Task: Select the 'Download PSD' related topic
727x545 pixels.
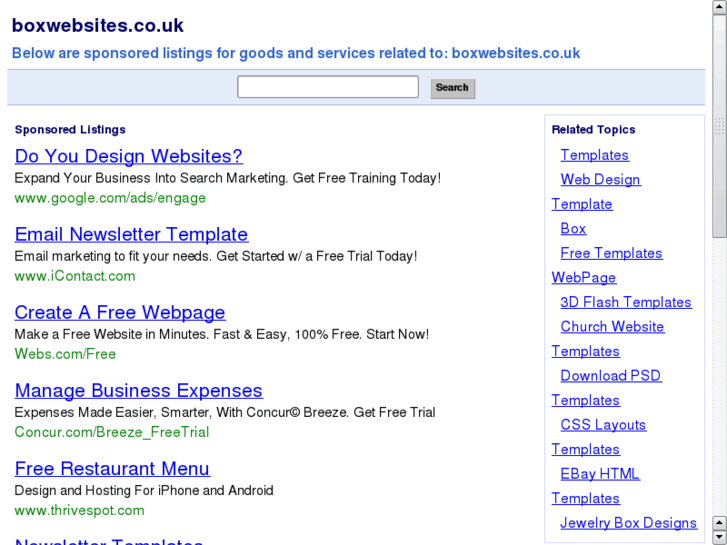Action: tap(610, 376)
